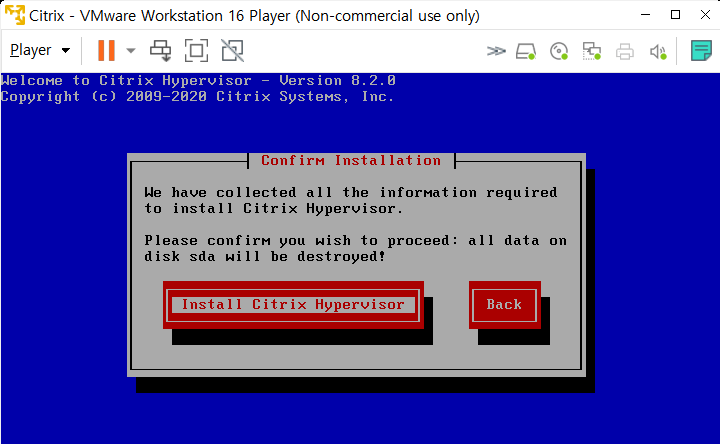The height and width of the screenshot is (444, 720).
Task: Click the sound card device icon
Action: (x=658, y=51)
